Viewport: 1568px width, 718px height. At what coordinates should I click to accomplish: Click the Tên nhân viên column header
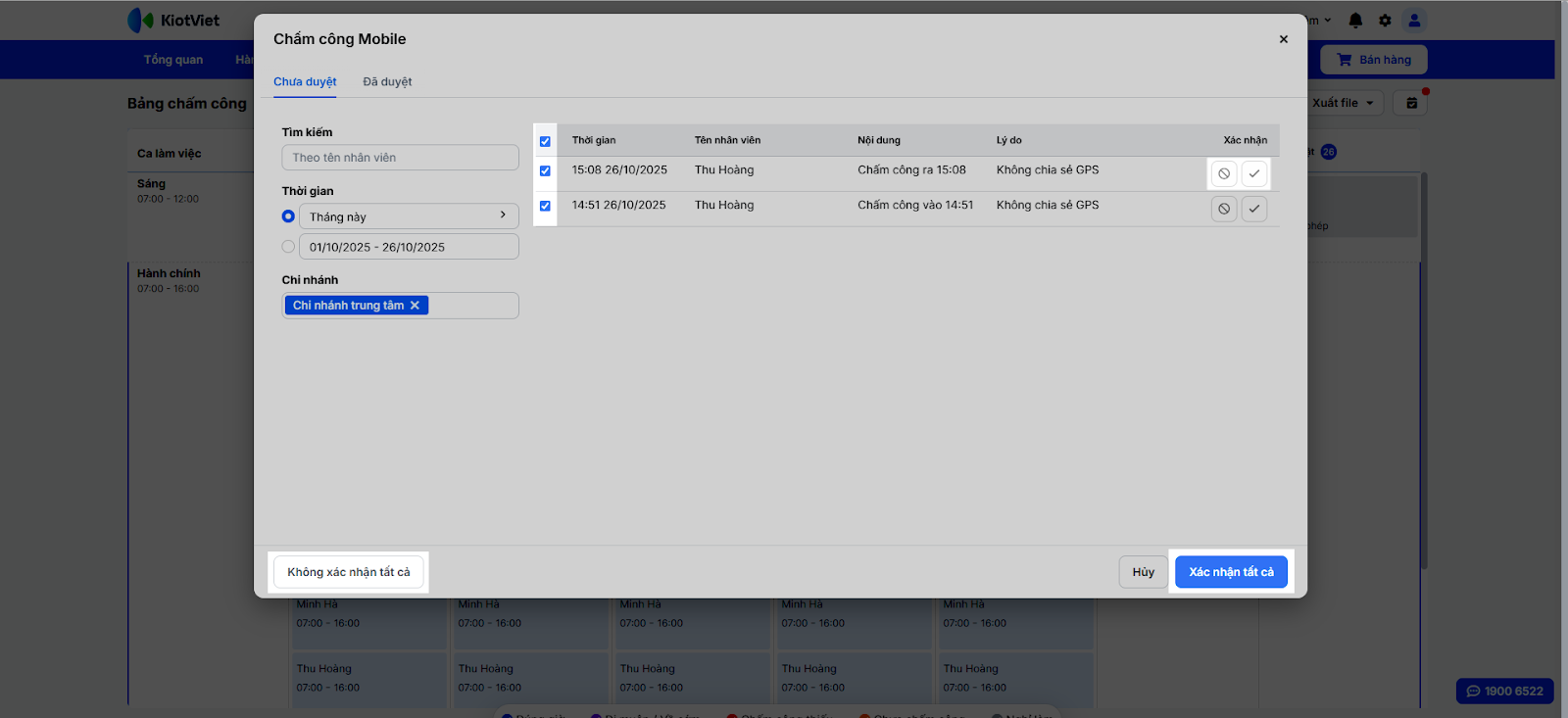728,140
